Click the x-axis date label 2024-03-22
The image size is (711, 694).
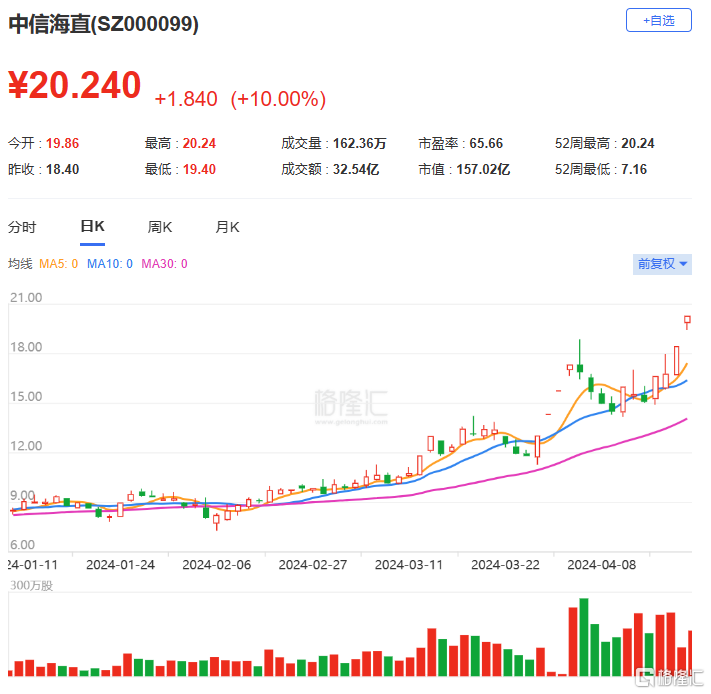(x=506, y=565)
